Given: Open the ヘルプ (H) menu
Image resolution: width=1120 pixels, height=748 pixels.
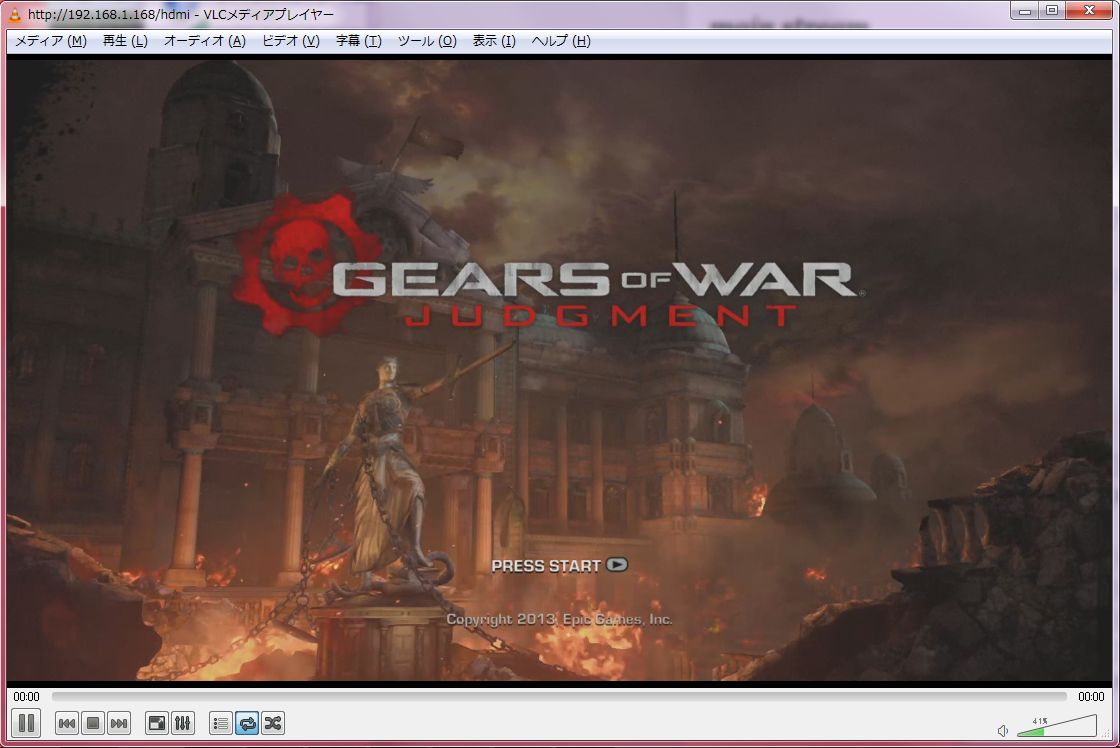Looking at the screenshot, I should [x=561, y=41].
